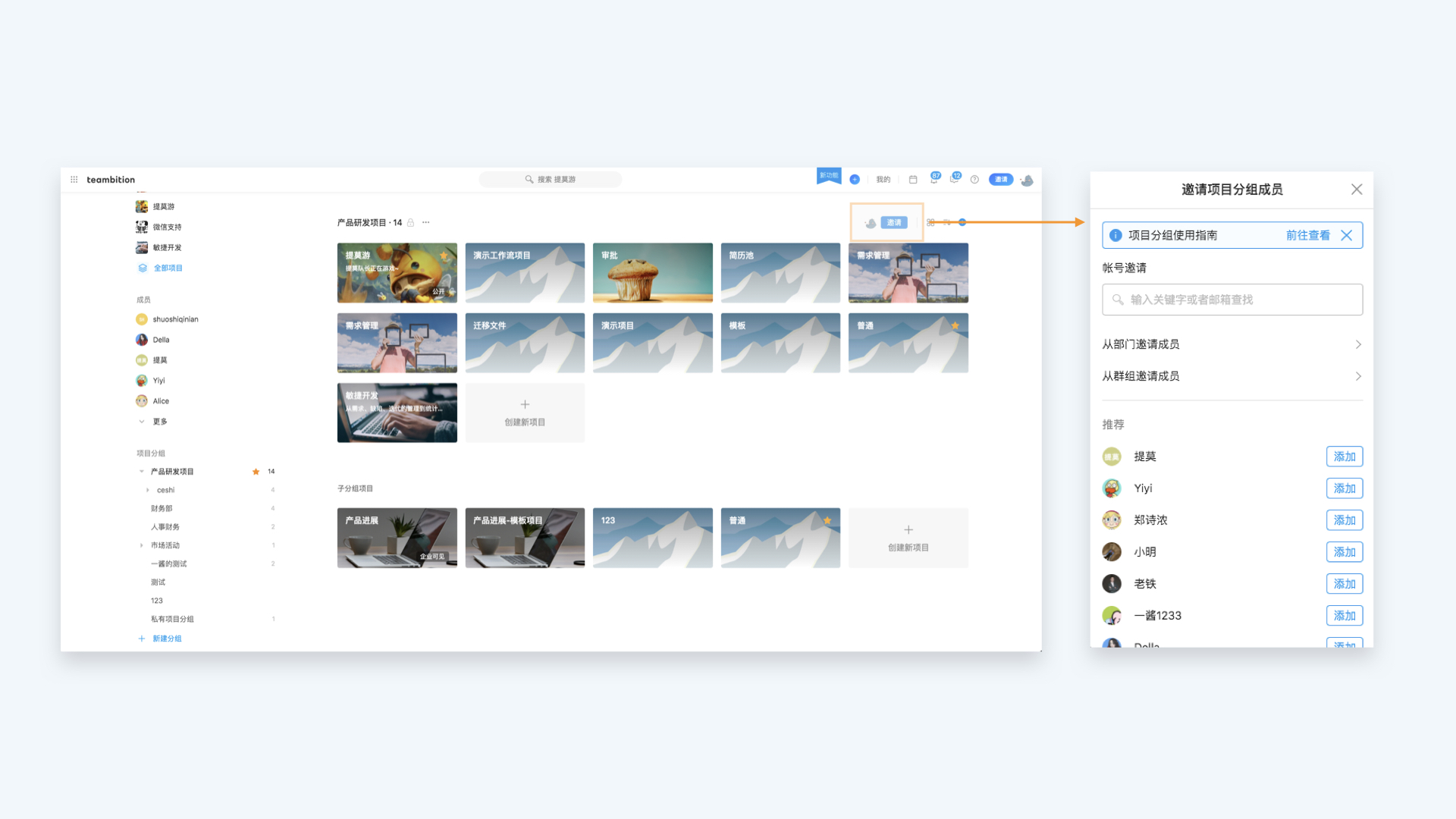
Task: Select 全部项目 in the sidebar
Action: pyautogui.click(x=168, y=268)
